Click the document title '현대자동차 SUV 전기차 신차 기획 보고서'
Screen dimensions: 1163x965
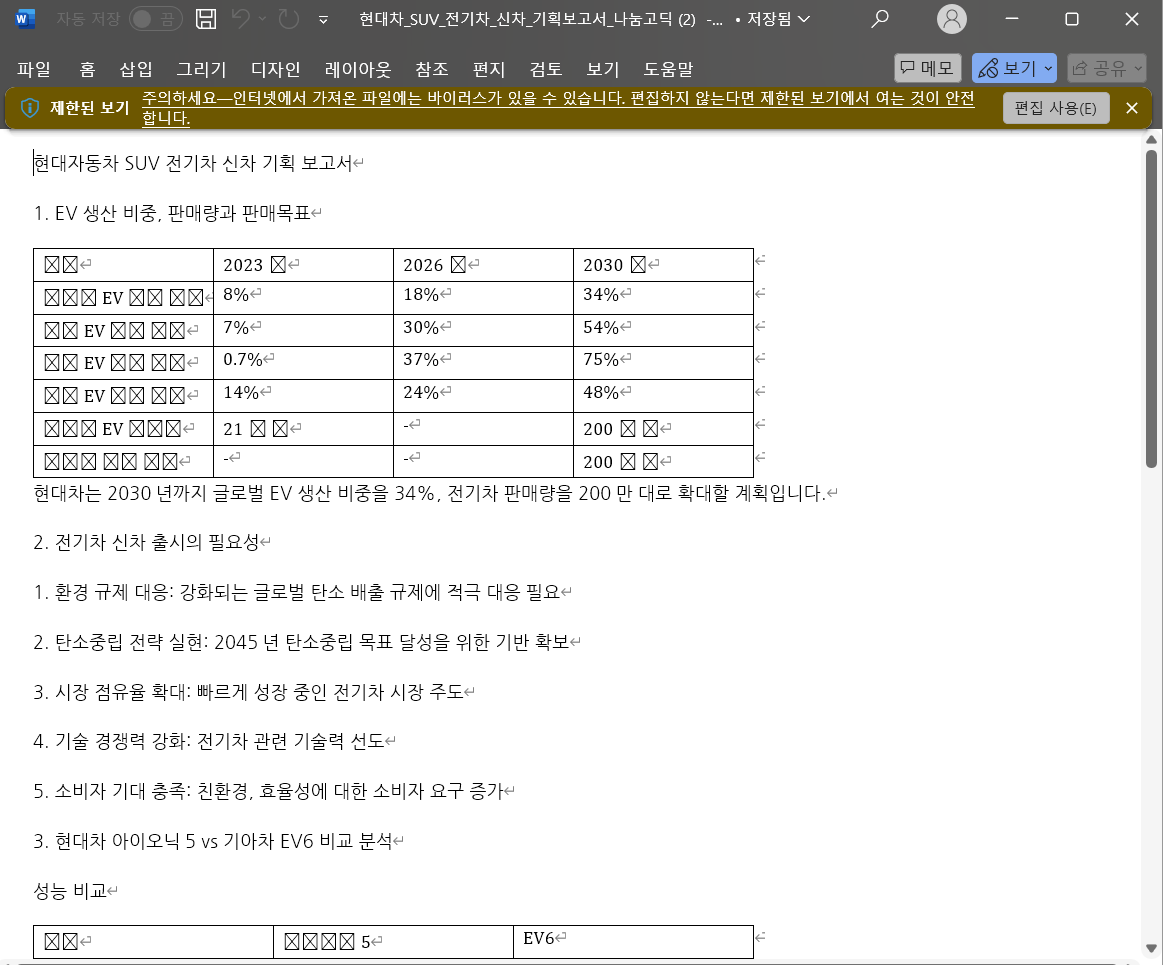(x=193, y=163)
